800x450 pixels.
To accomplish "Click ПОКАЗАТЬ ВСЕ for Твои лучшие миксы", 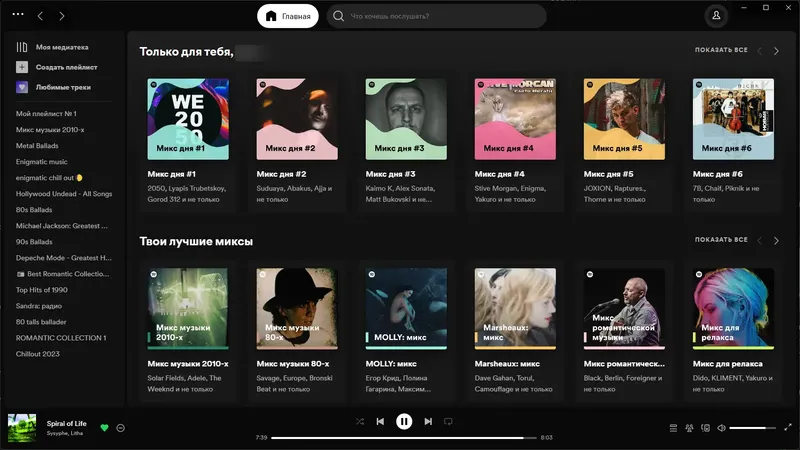I will (x=721, y=240).
